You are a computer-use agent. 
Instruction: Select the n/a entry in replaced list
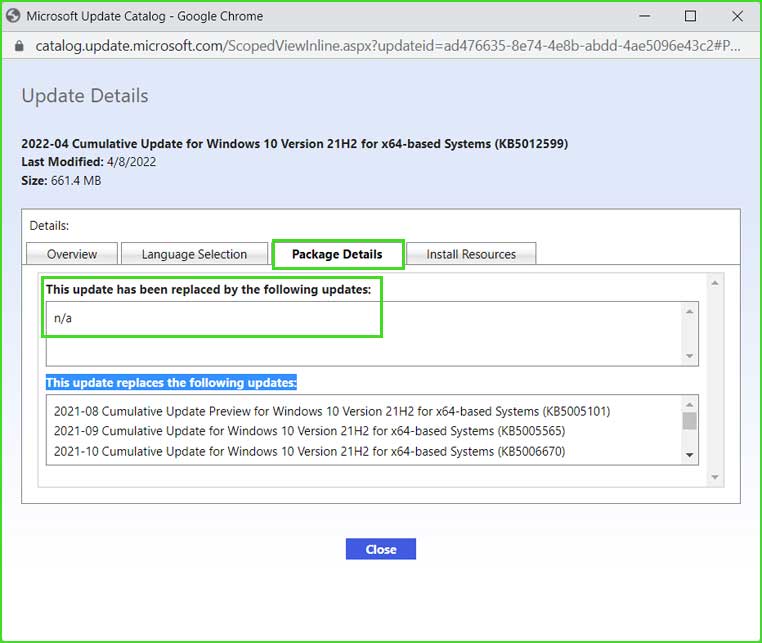pyautogui.click(x=63, y=318)
